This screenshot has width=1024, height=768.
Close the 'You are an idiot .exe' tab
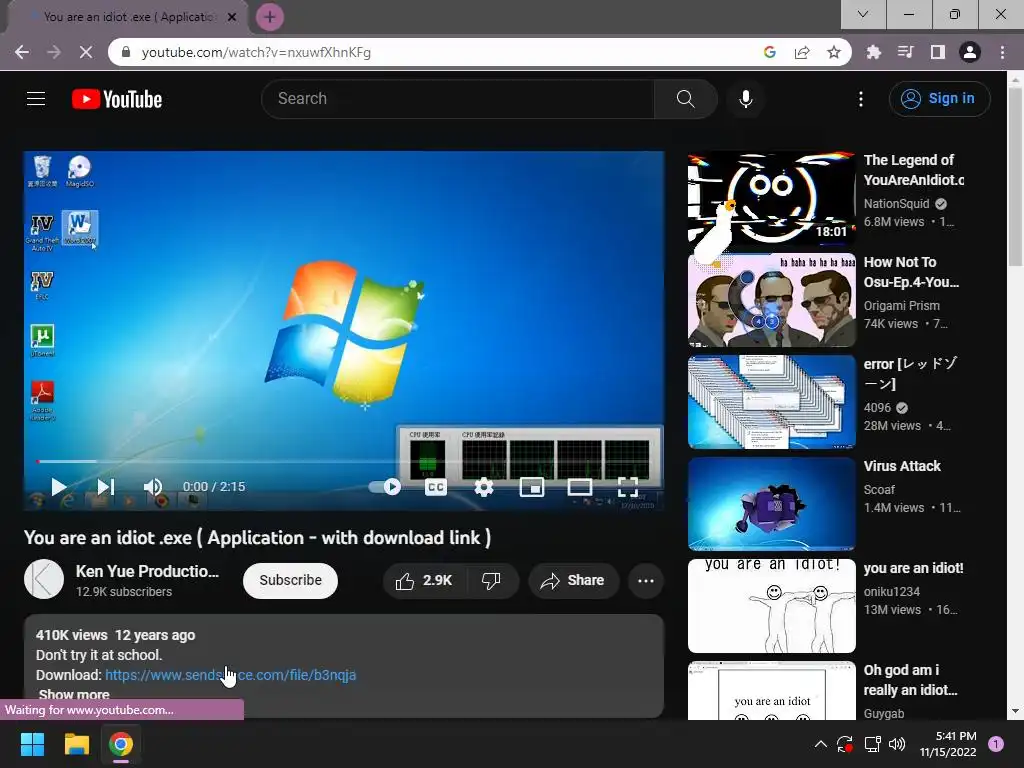(232, 17)
